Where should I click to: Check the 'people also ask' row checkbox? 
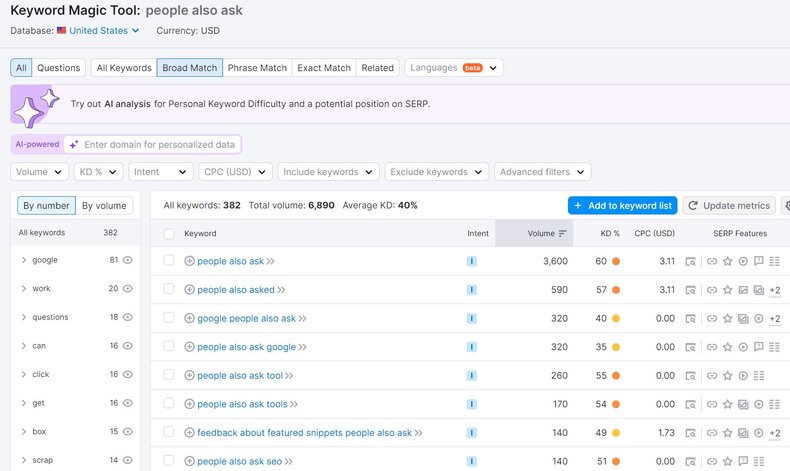click(x=169, y=260)
